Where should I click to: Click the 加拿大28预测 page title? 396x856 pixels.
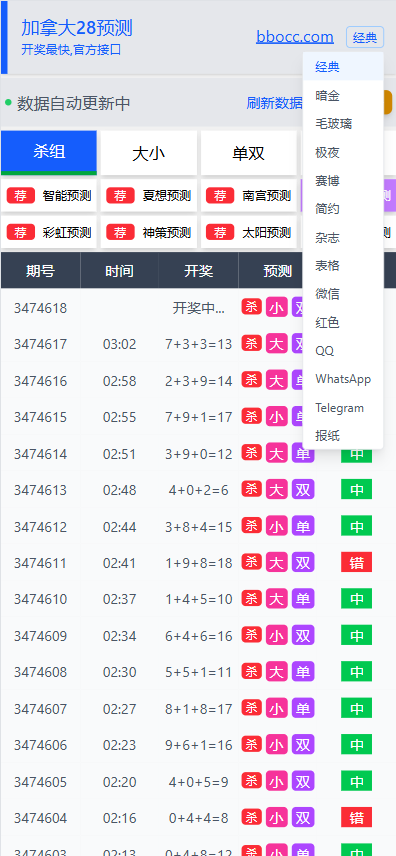[x=77, y=28]
